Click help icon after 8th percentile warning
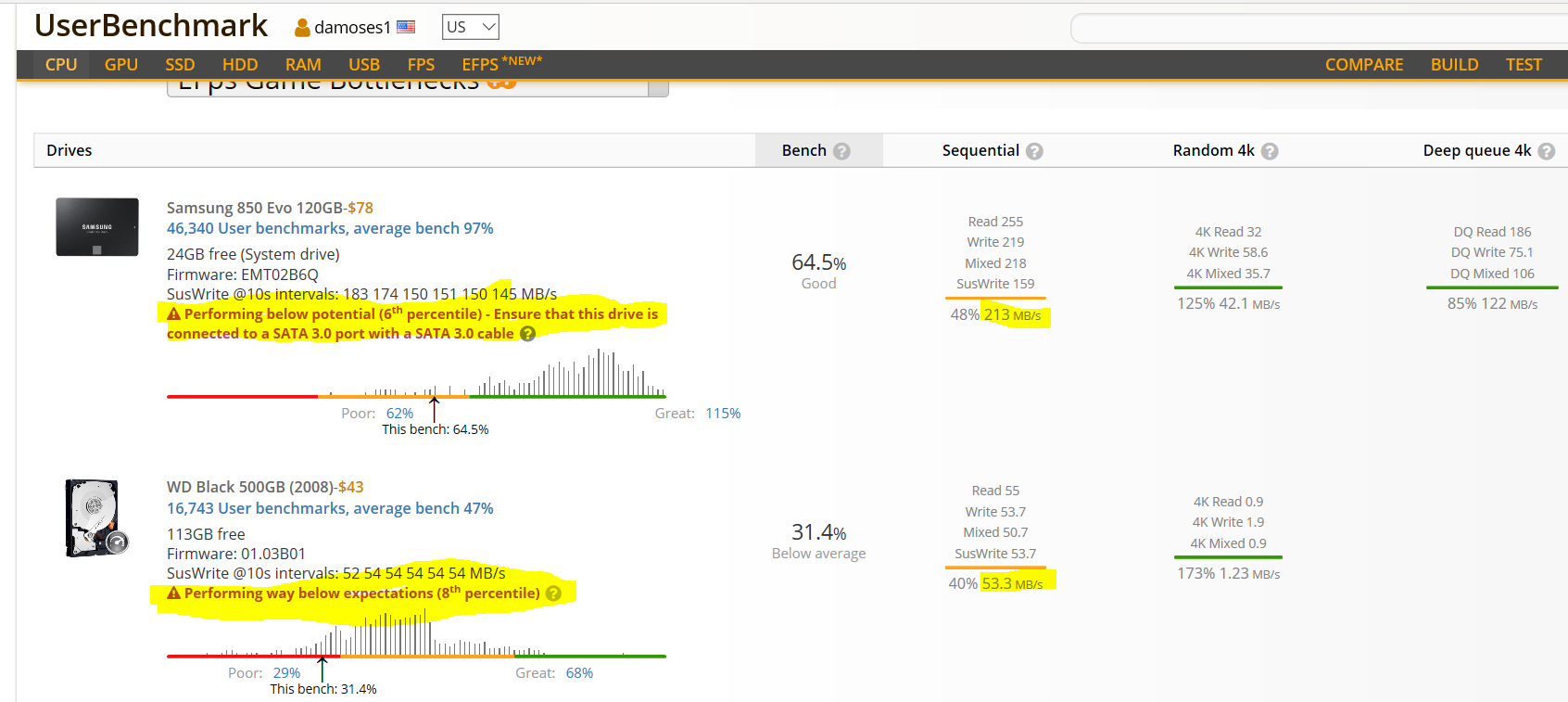The height and width of the screenshot is (702, 1568). [x=553, y=594]
